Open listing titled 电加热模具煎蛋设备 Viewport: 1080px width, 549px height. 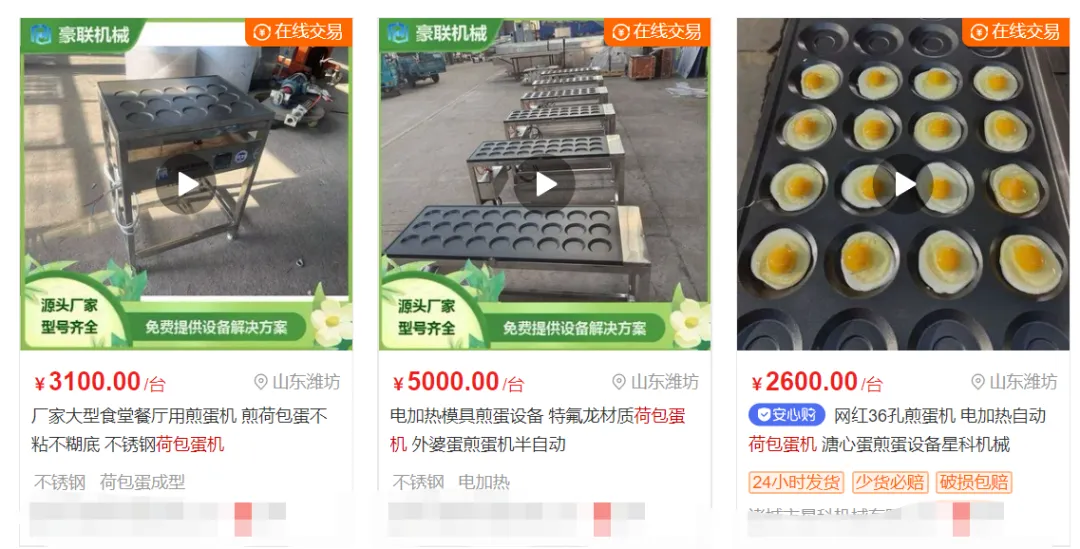coord(537,430)
